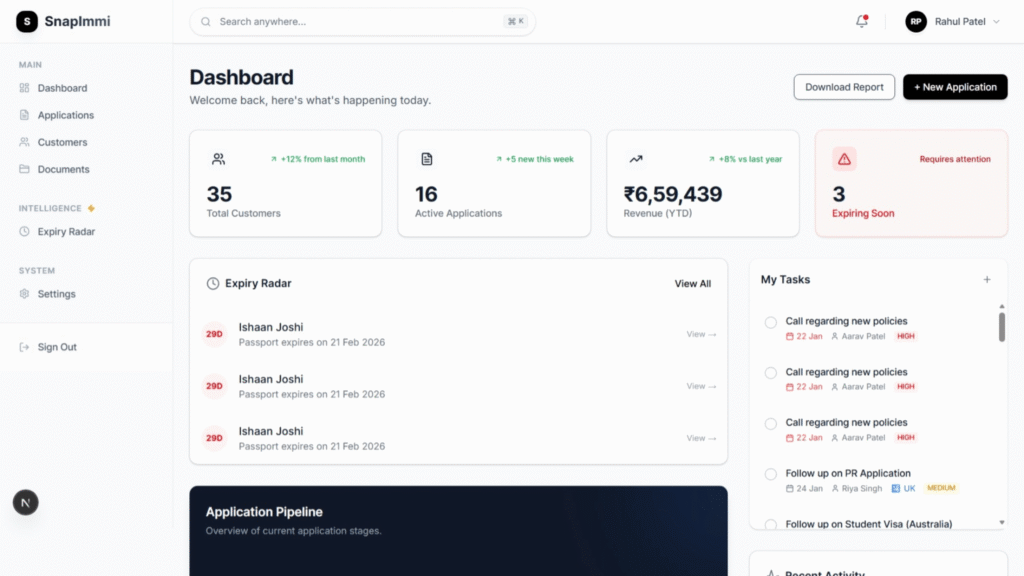Mark first 'Call regarding new policies' task complete
This screenshot has height=576, width=1024.
[770, 322]
